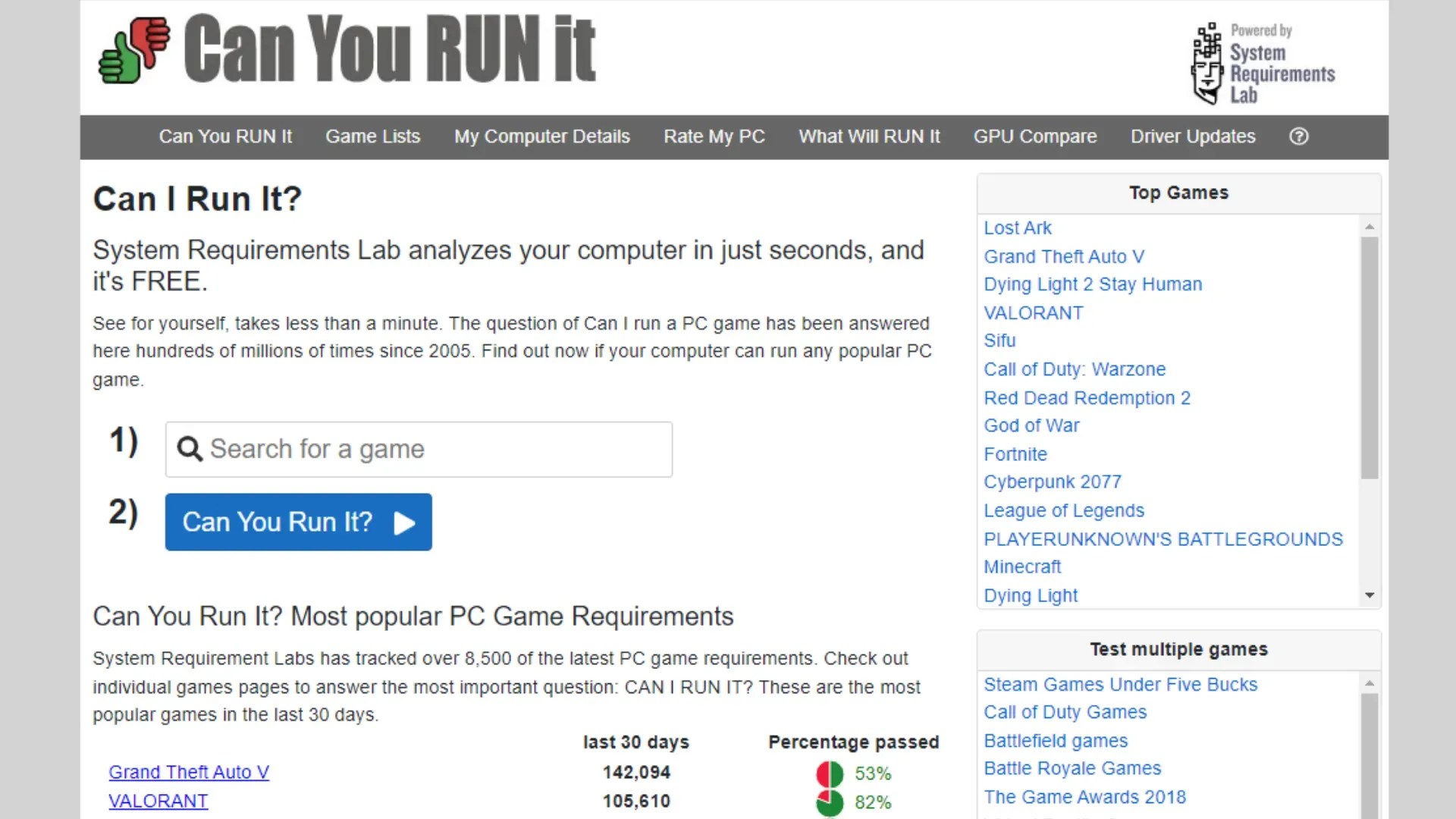This screenshot has height=819, width=1456.
Task: Click the green percentage indicator for VALORANT
Action: [x=829, y=801]
